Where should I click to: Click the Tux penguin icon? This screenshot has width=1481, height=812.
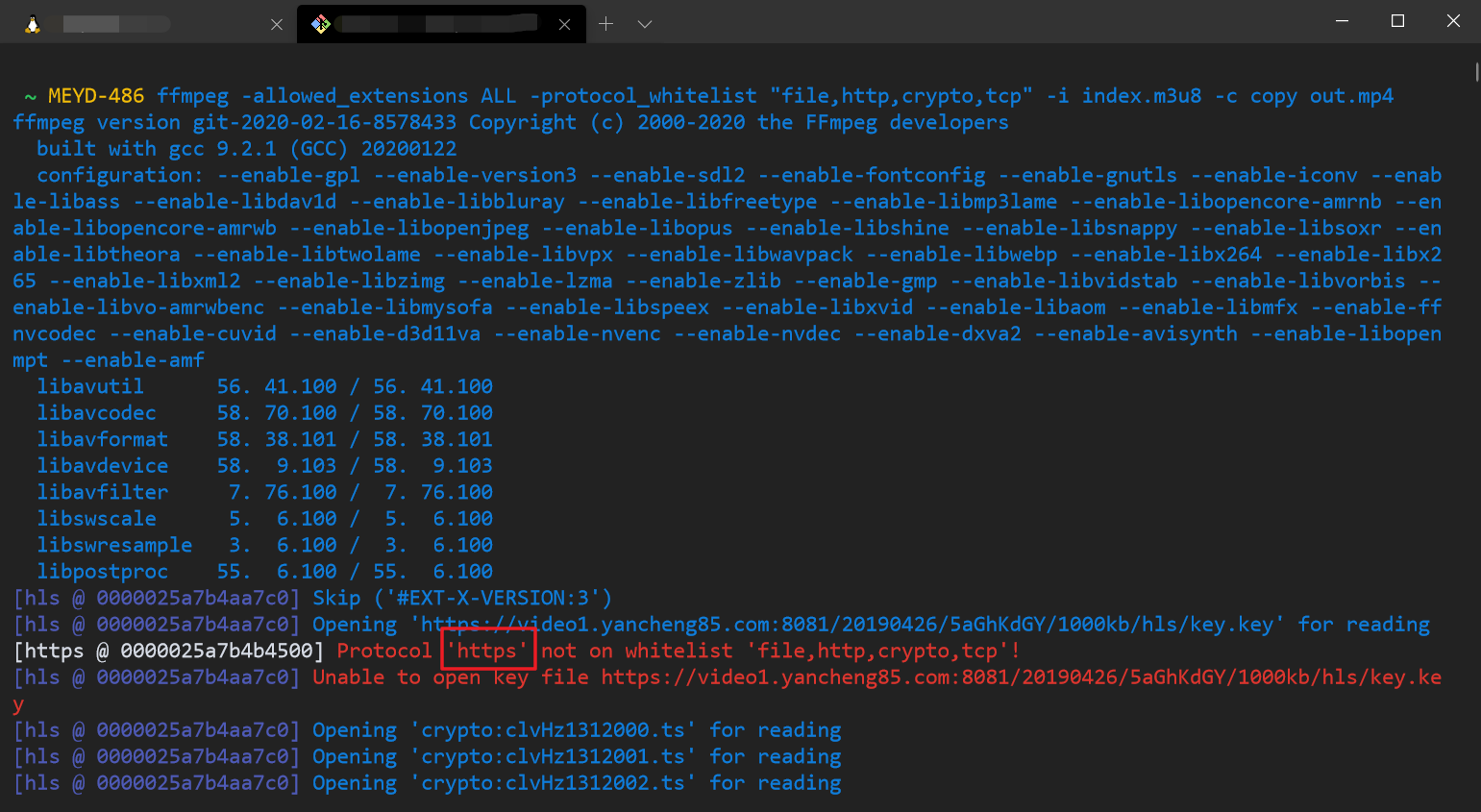[x=33, y=24]
